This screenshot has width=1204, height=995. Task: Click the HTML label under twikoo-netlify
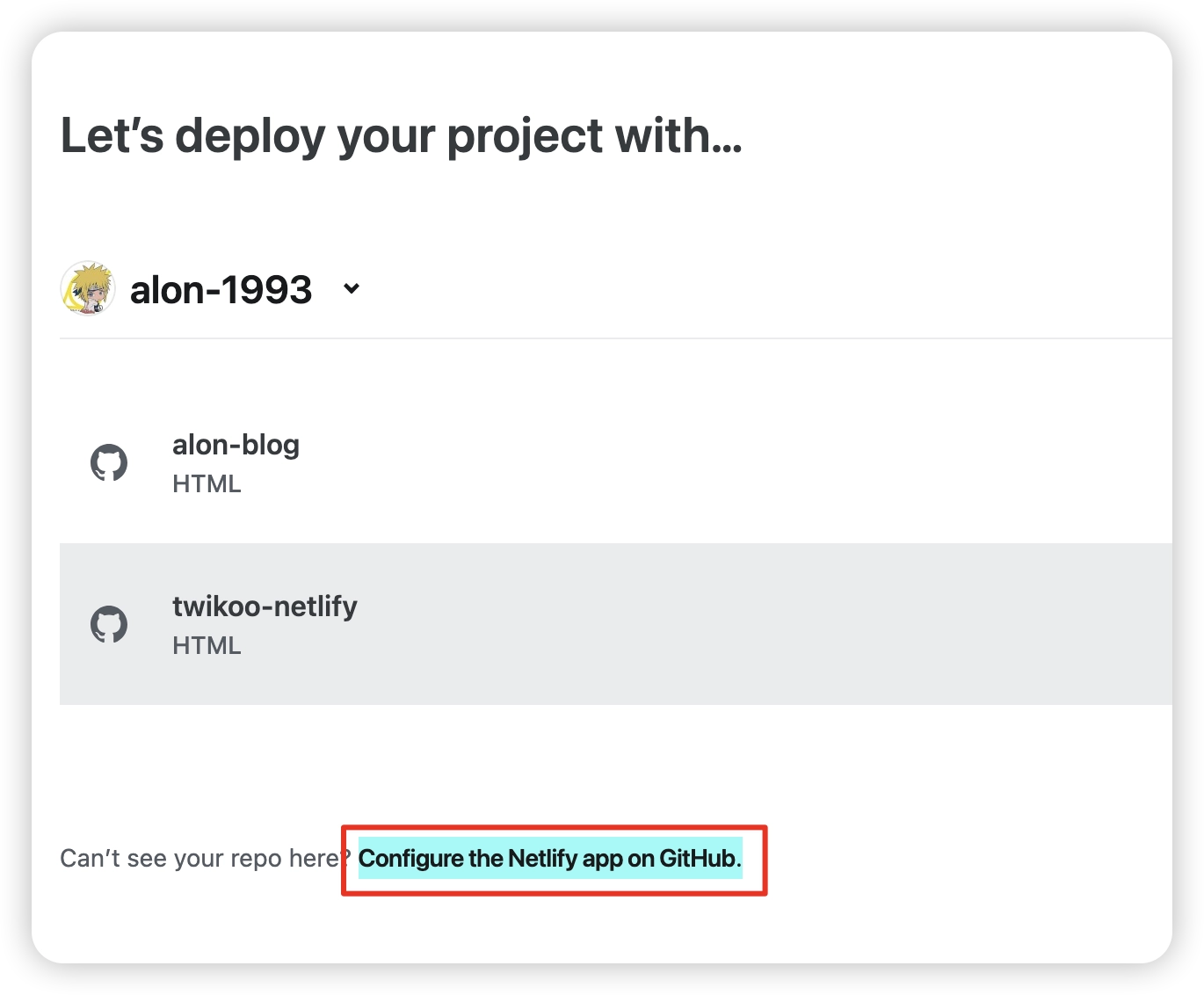207,646
